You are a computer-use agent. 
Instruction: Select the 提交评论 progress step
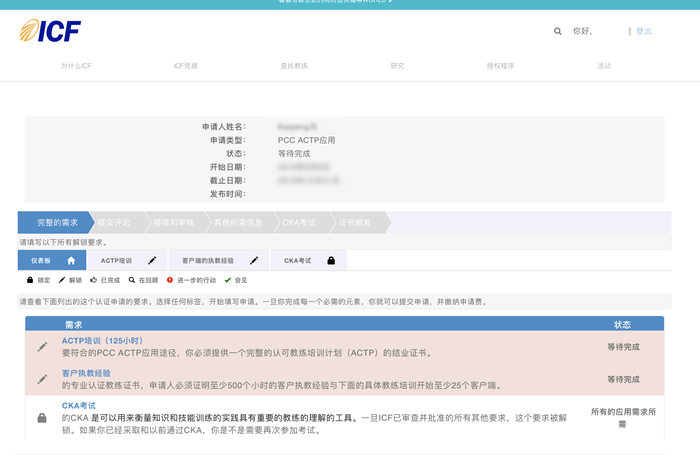(x=114, y=222)
